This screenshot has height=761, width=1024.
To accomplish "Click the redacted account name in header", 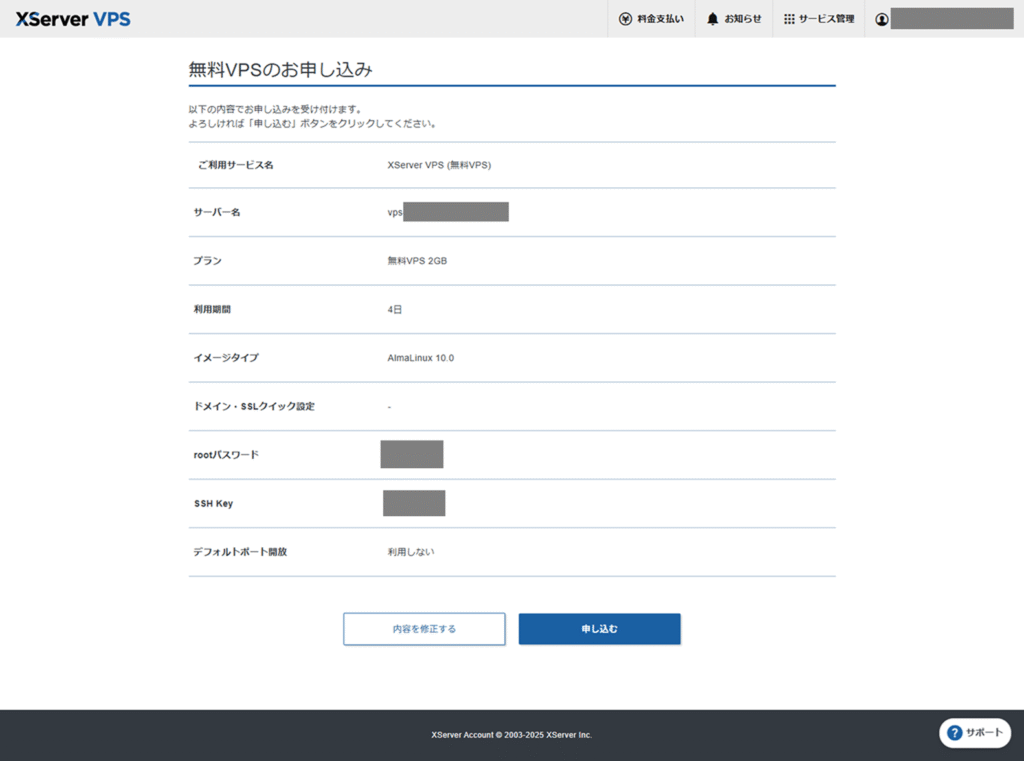I will point(951,19).
